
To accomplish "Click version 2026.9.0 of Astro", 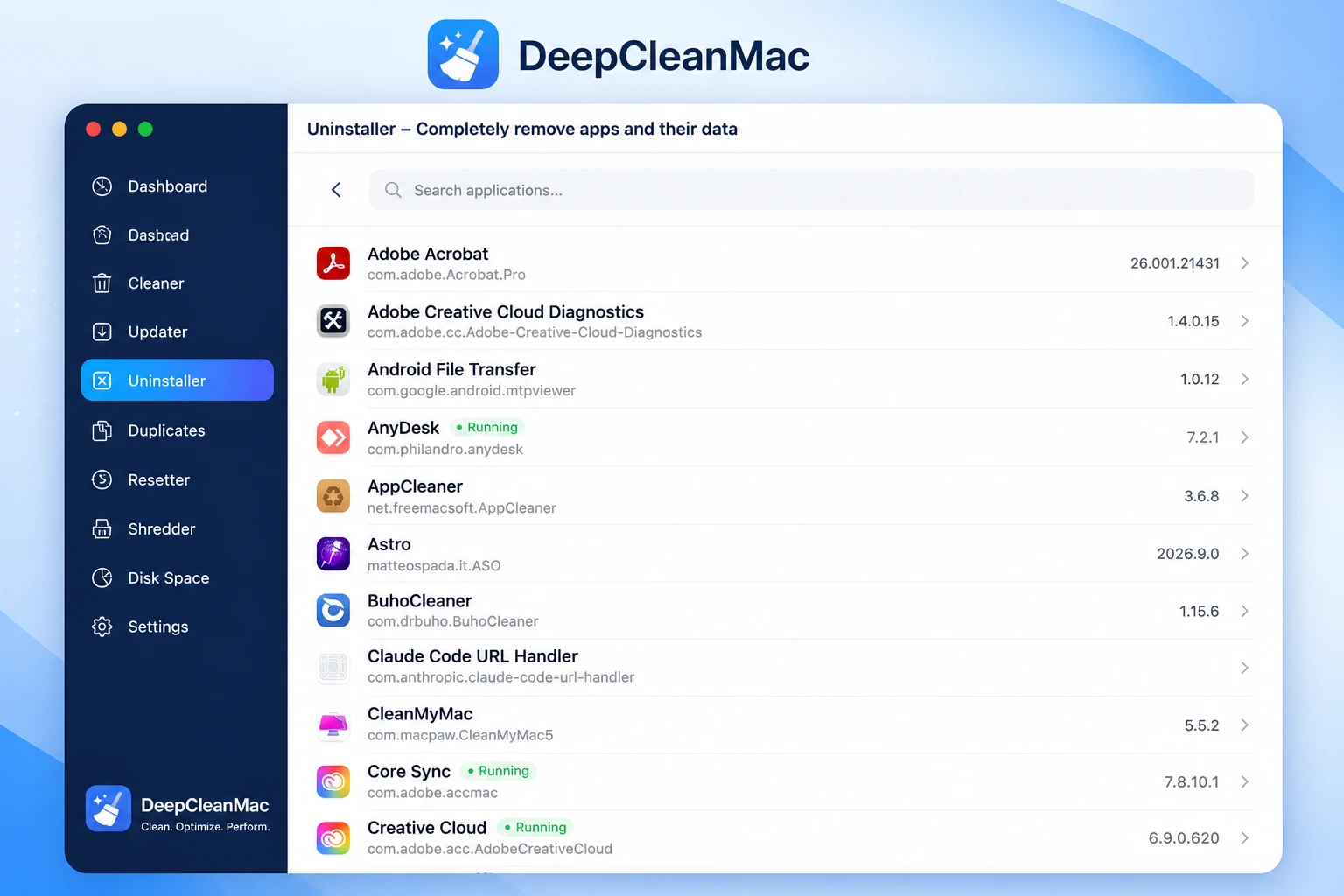I will [x=1187, y=554].
